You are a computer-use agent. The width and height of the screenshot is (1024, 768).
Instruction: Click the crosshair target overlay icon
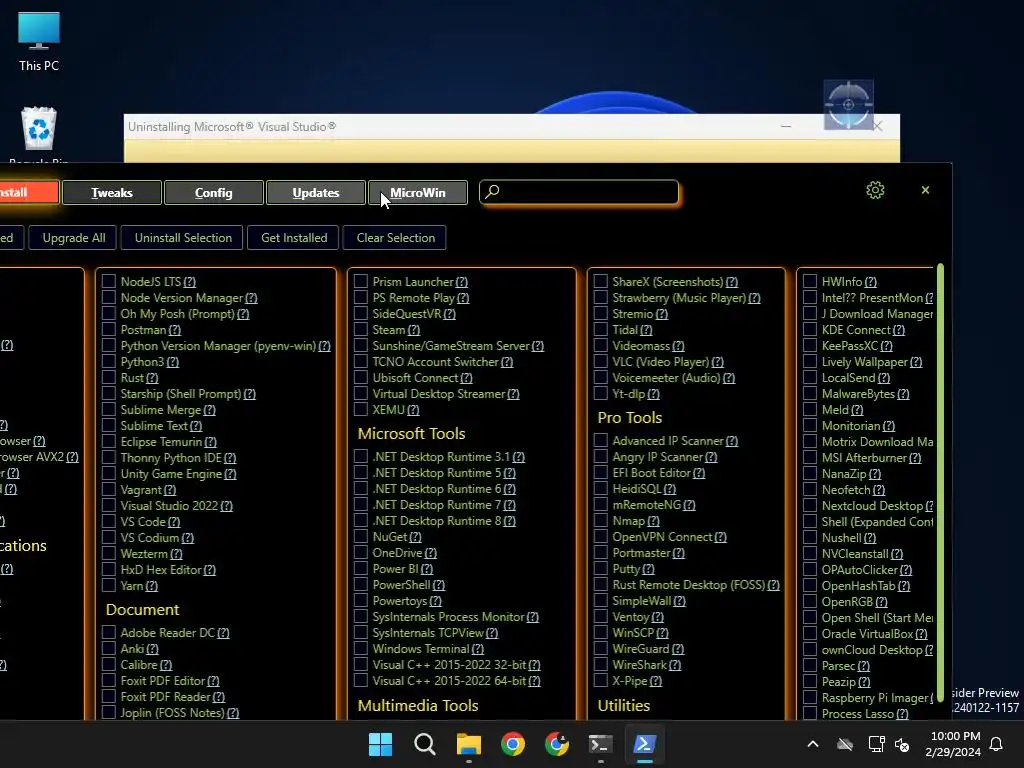click(x=848, y=104)
